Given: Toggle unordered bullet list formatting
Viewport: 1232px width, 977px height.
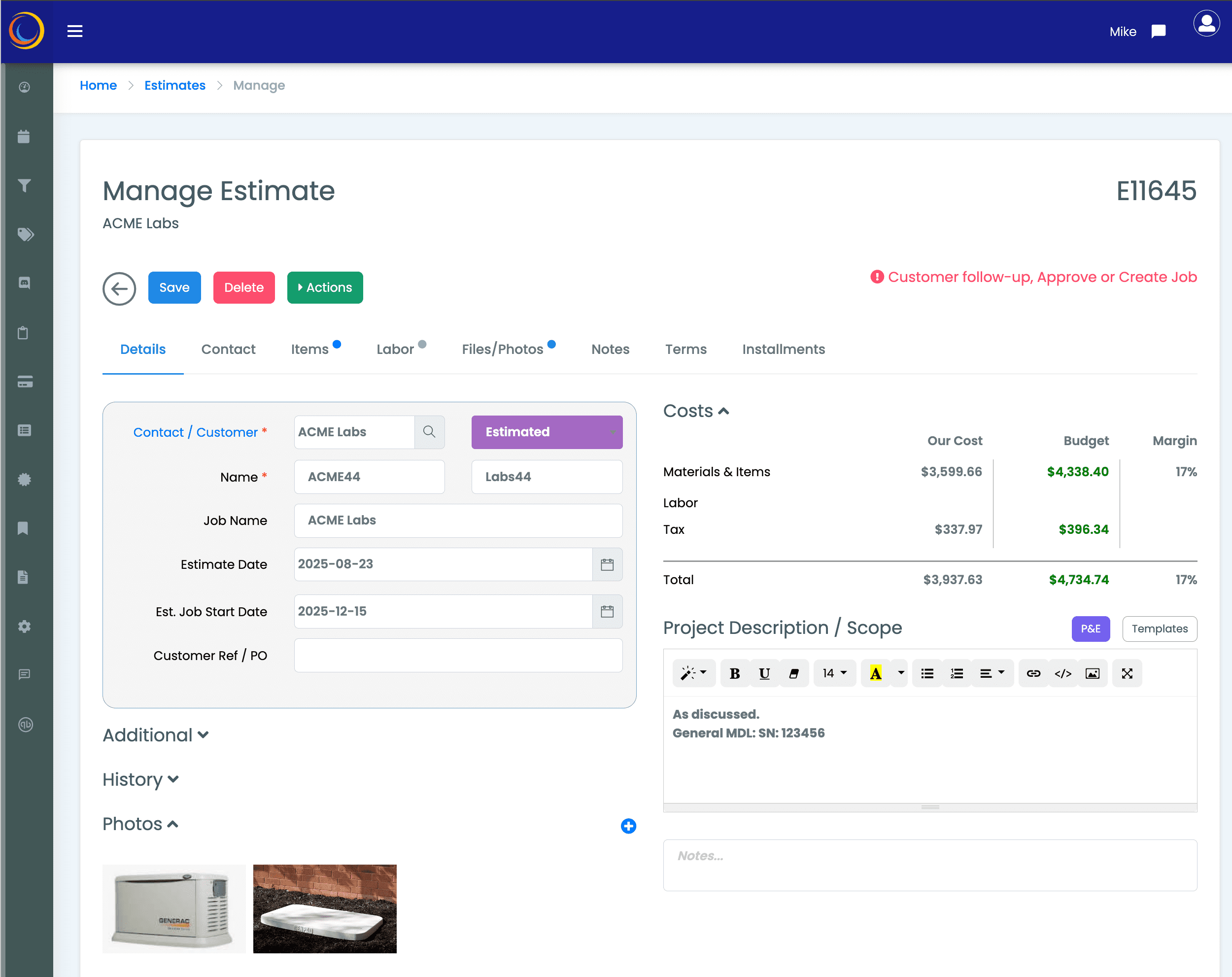Looking at the screenshot, I should pos(927,673).
